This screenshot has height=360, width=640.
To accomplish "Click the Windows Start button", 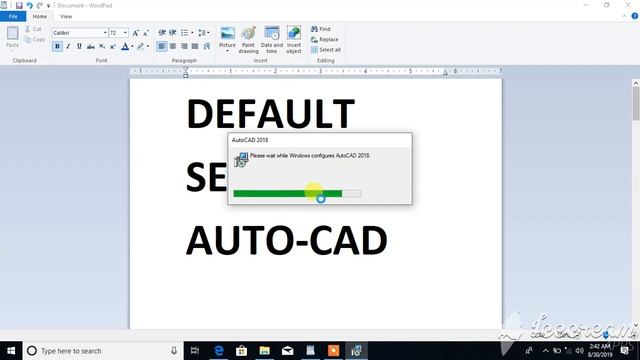I will (x=11, y=351).
